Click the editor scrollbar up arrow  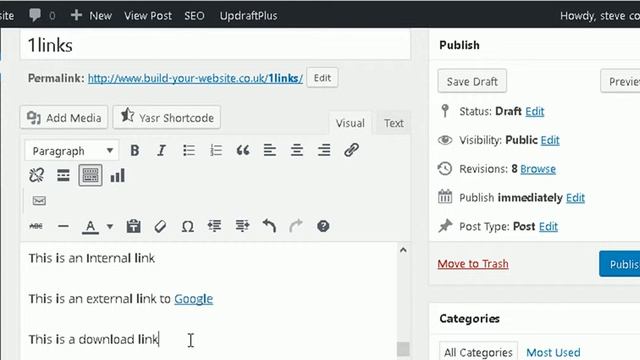click(403, 250)
